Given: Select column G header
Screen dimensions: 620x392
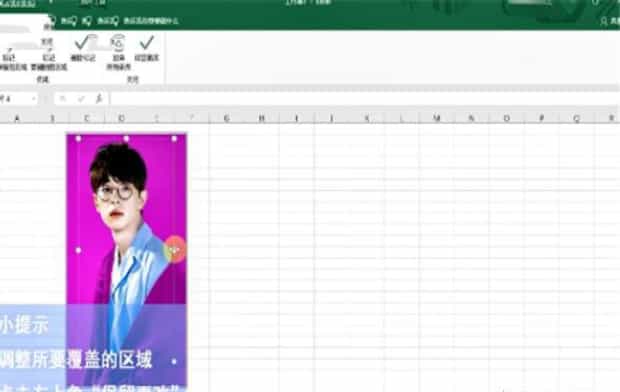Looking at the screenshot, I should [x=227, y=118].
